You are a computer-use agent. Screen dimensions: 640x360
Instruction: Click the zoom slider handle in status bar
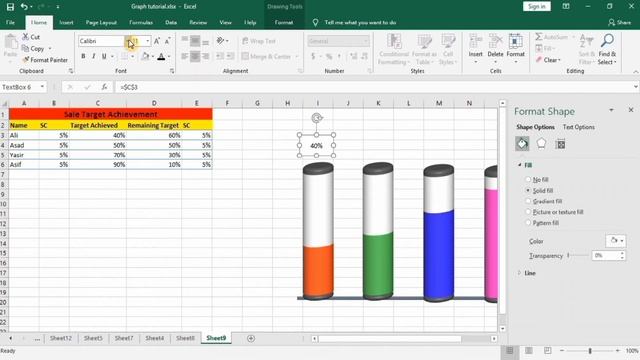click(x=590, y=351)
